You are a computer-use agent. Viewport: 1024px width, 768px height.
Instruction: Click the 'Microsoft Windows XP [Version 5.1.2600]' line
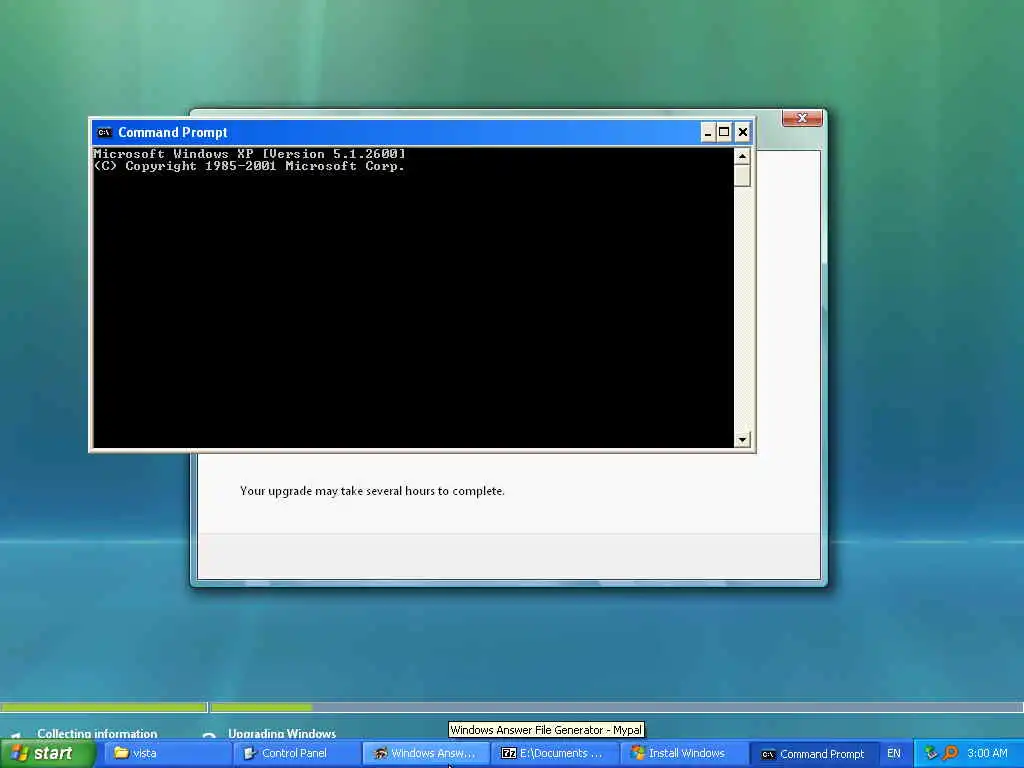pyautogui.click(x=249, y=154)
